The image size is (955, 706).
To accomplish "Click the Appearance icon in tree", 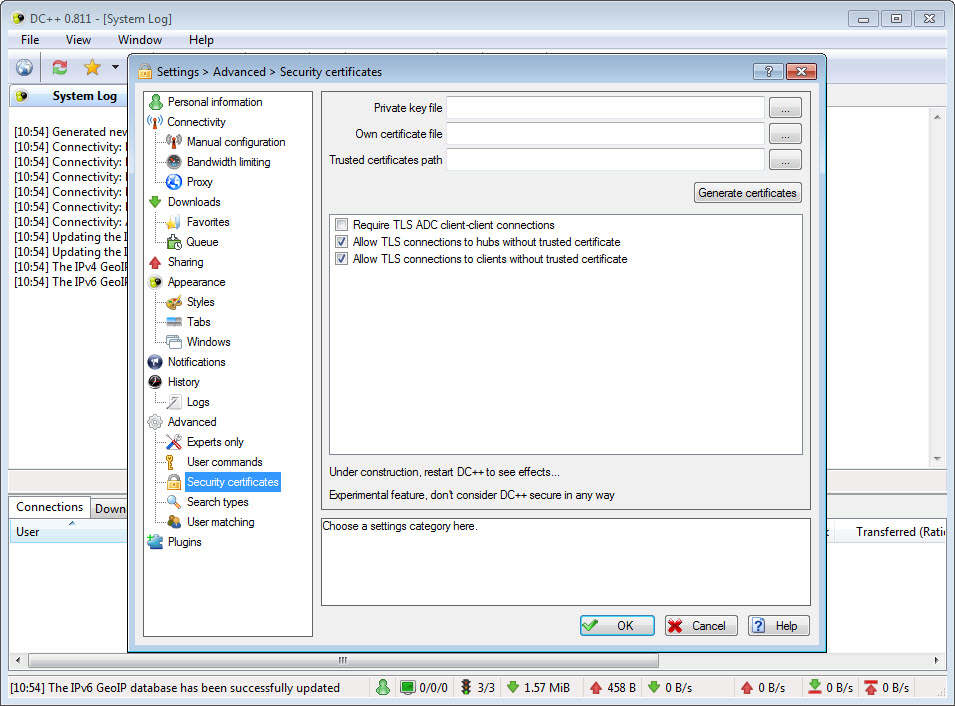I will [x=155, y=282].
